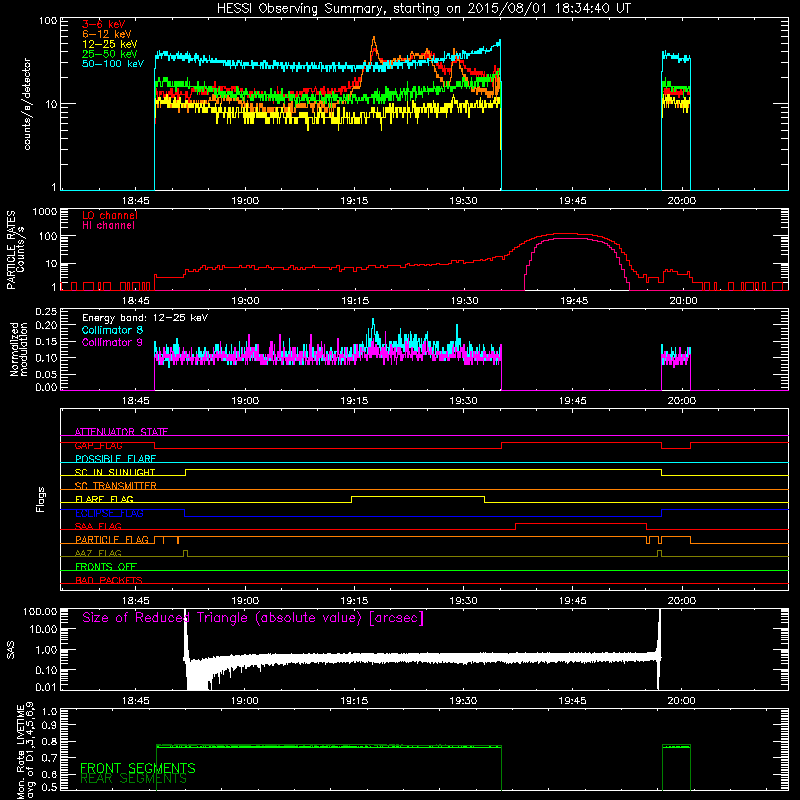Click the FRONTS OFF flag label

point(106,567)
